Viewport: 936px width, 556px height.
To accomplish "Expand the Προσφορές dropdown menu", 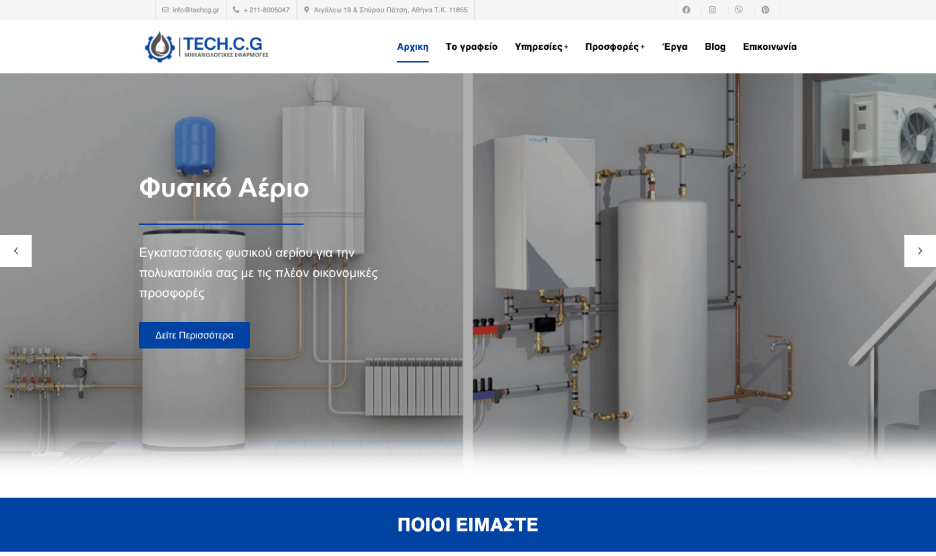I will 614,47.
